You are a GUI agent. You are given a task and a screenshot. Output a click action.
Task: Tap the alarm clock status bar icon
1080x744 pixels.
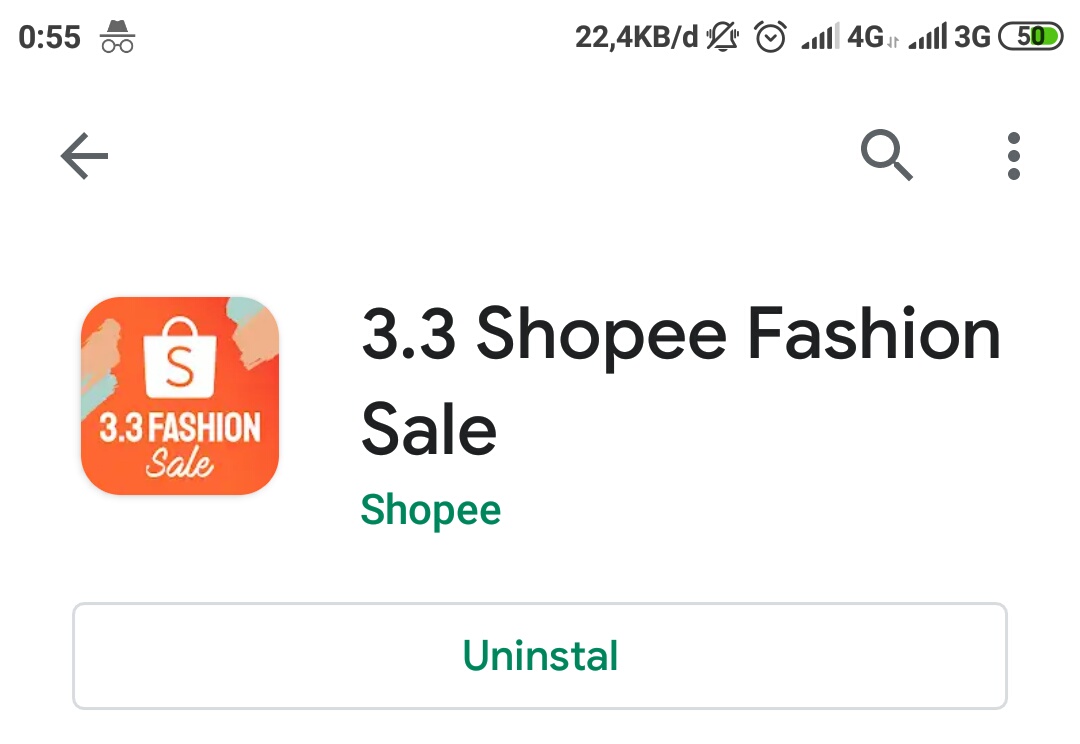(770, 36)
